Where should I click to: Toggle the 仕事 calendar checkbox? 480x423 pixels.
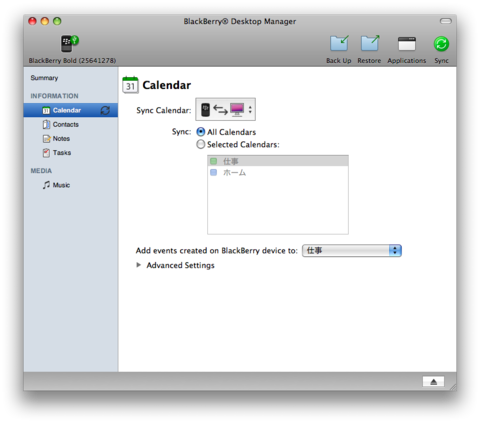[213, 161]
